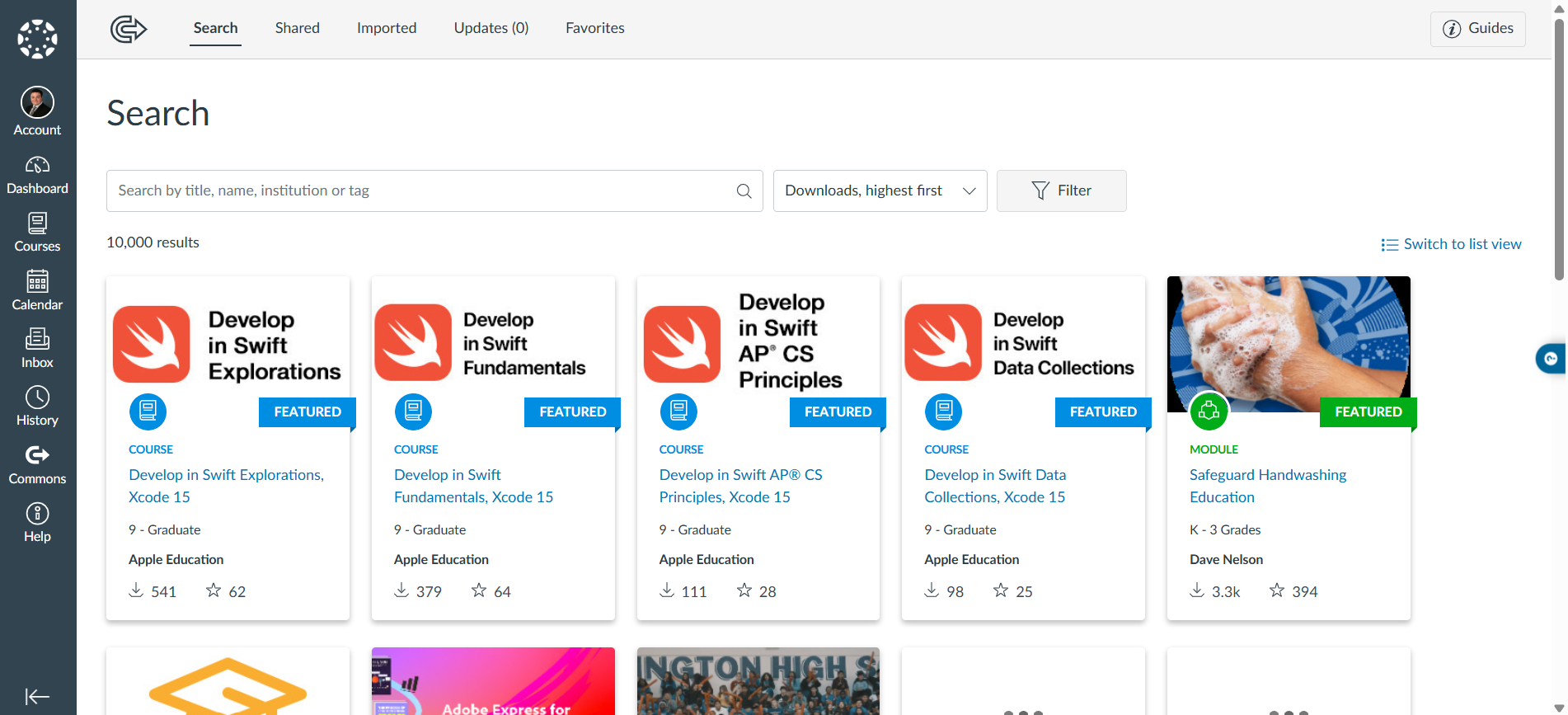This screenshot has width=1568, height=715.
Task: Switch to the Imported tab
Action: [387, 28]
